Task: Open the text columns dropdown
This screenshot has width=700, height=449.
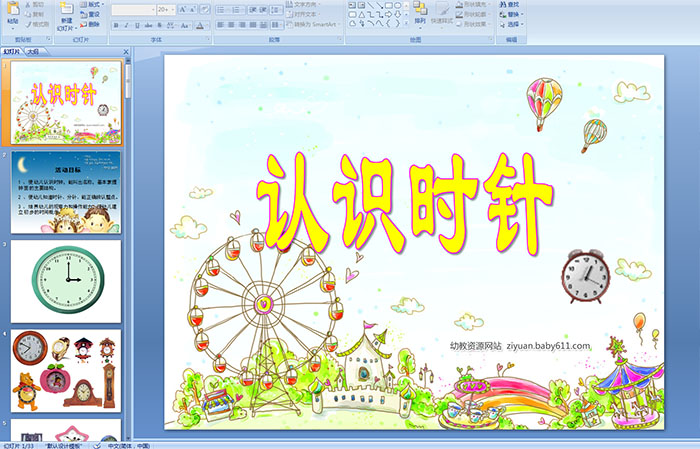Action: pyautogui.click(x=277, y=25)
